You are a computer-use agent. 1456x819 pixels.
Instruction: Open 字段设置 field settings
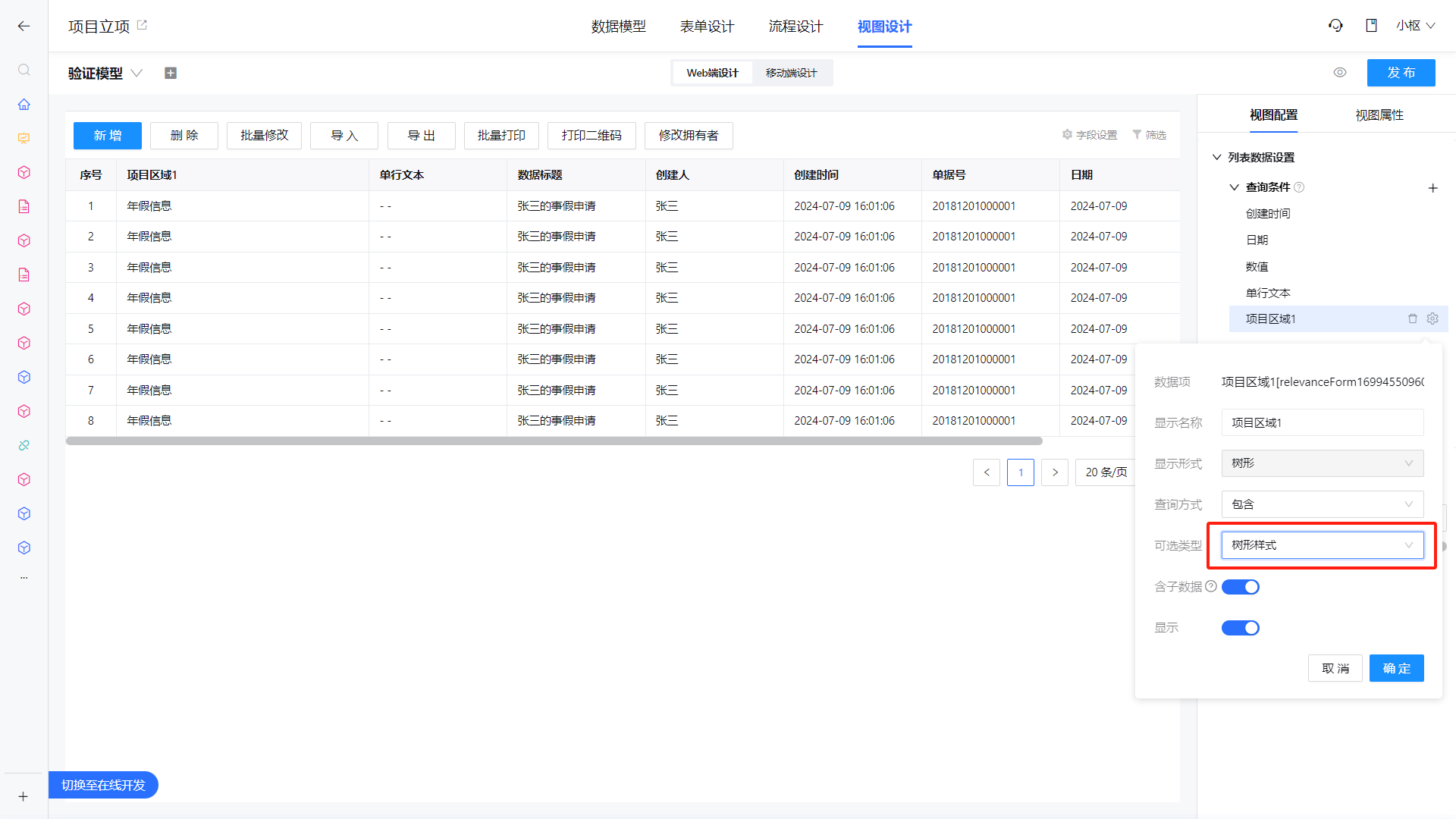1090,135
